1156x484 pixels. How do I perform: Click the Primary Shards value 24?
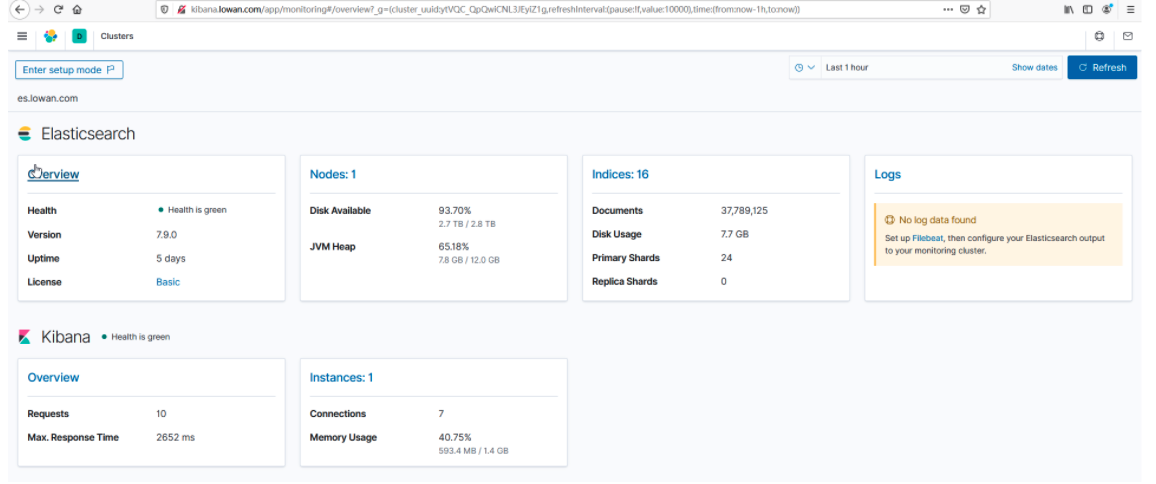pos(726,257)
